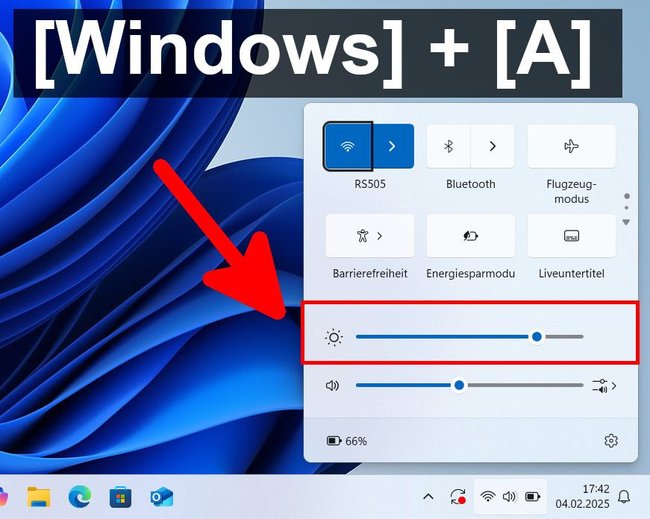Toggle the Liveuntertitel tile

[571, 236]
